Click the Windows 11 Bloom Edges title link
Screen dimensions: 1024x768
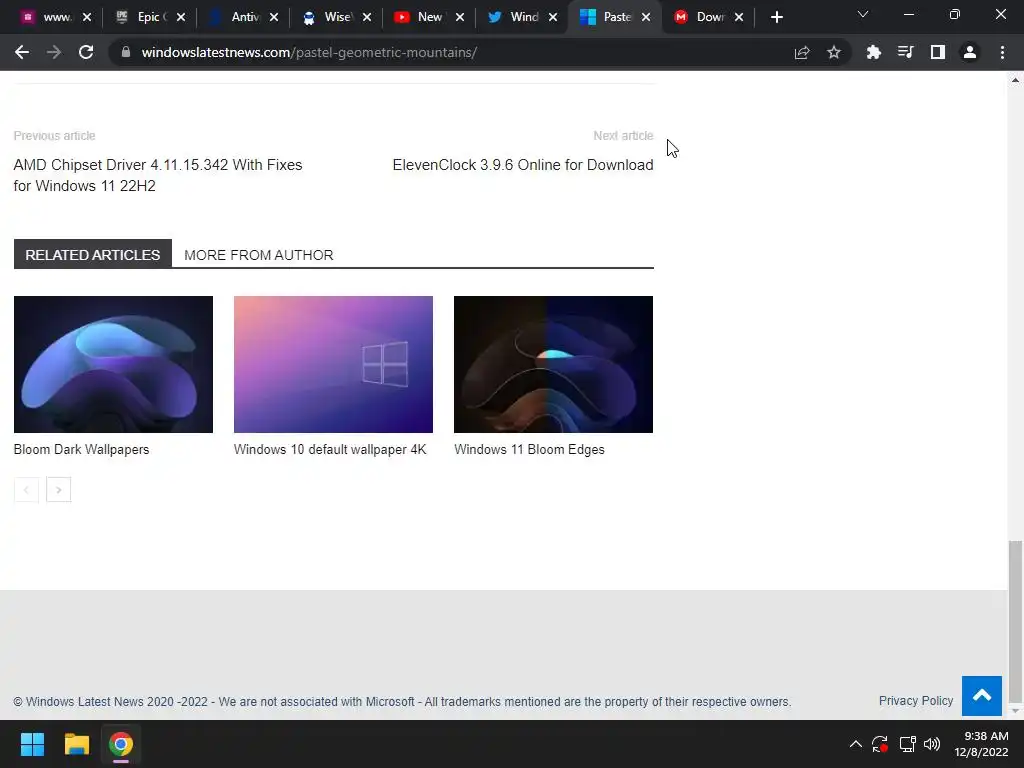tap(529, 449)
